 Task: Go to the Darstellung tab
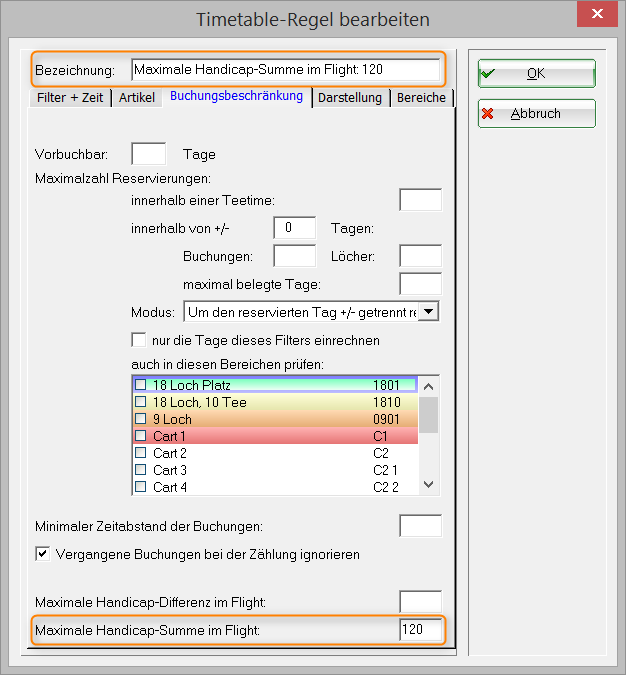click(x=350, y=98)
